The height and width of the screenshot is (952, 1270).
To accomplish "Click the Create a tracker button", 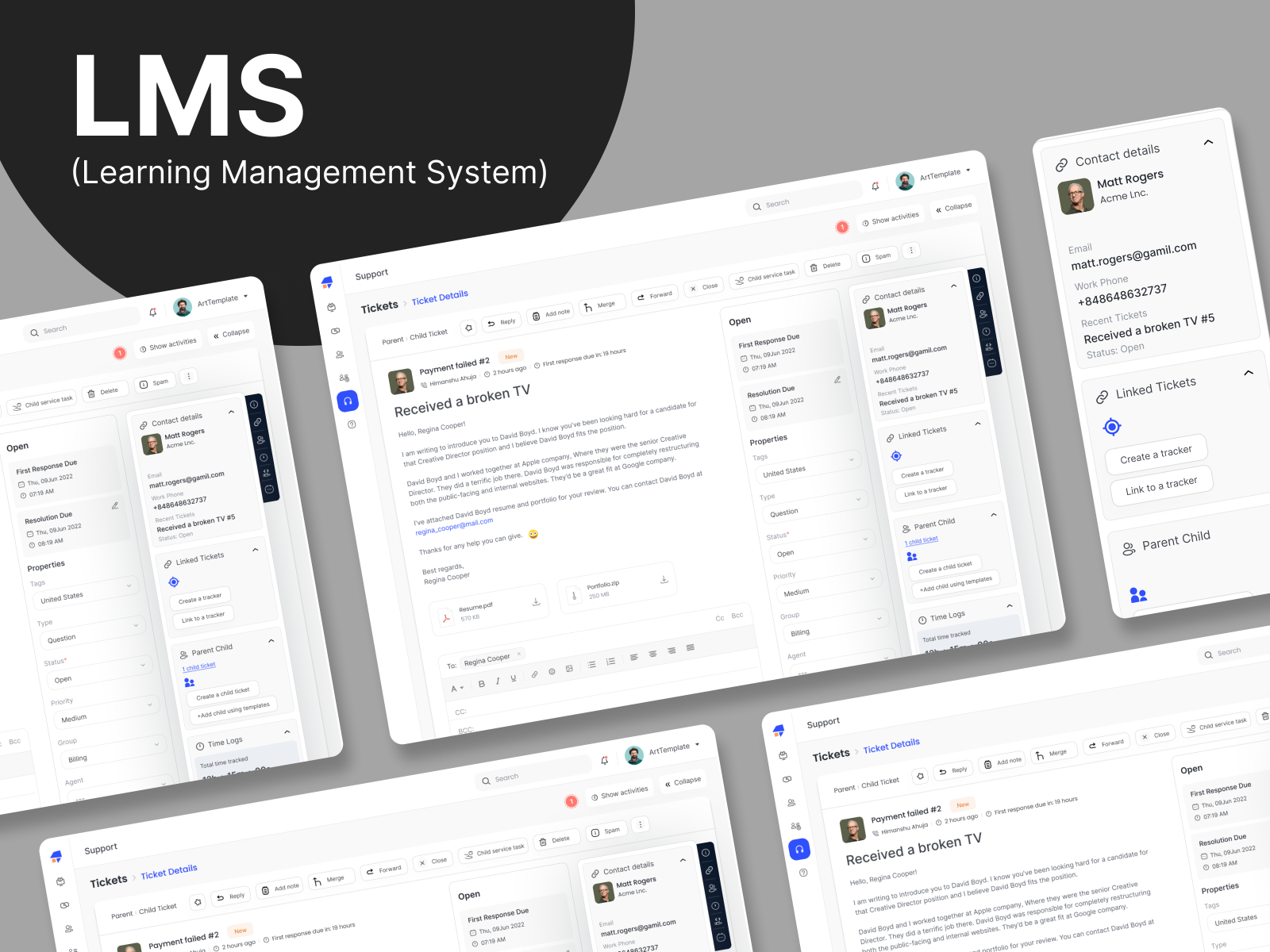I will (922, 471).
